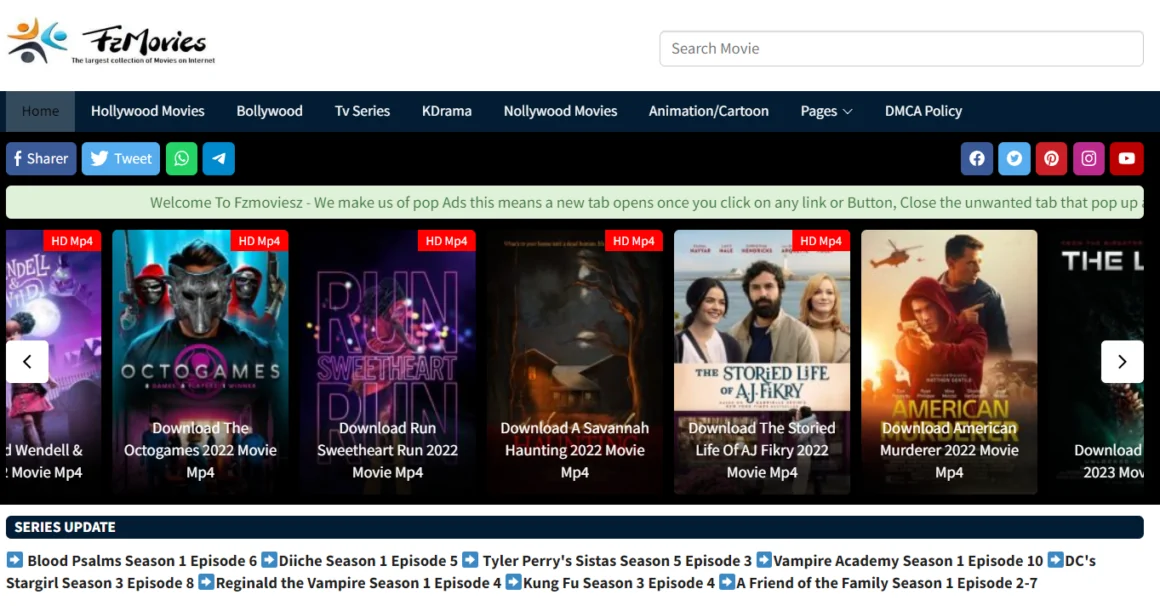Click the Welcome To Fzmoviesz notice banner
Screen dimensions: 1160x606
tap(575, 203)
